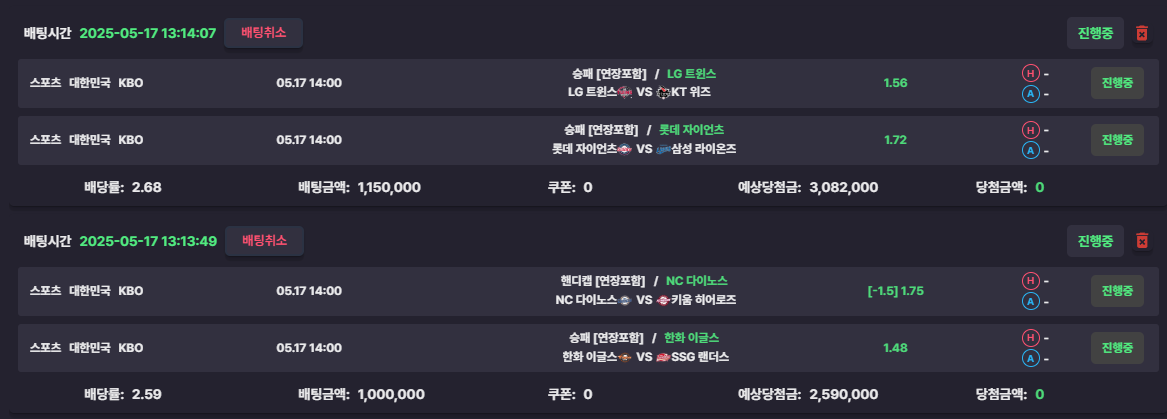Click the A icon in LG 트윈스 row
This screenshot has width=1167, height=419.
click(1030, 94)
